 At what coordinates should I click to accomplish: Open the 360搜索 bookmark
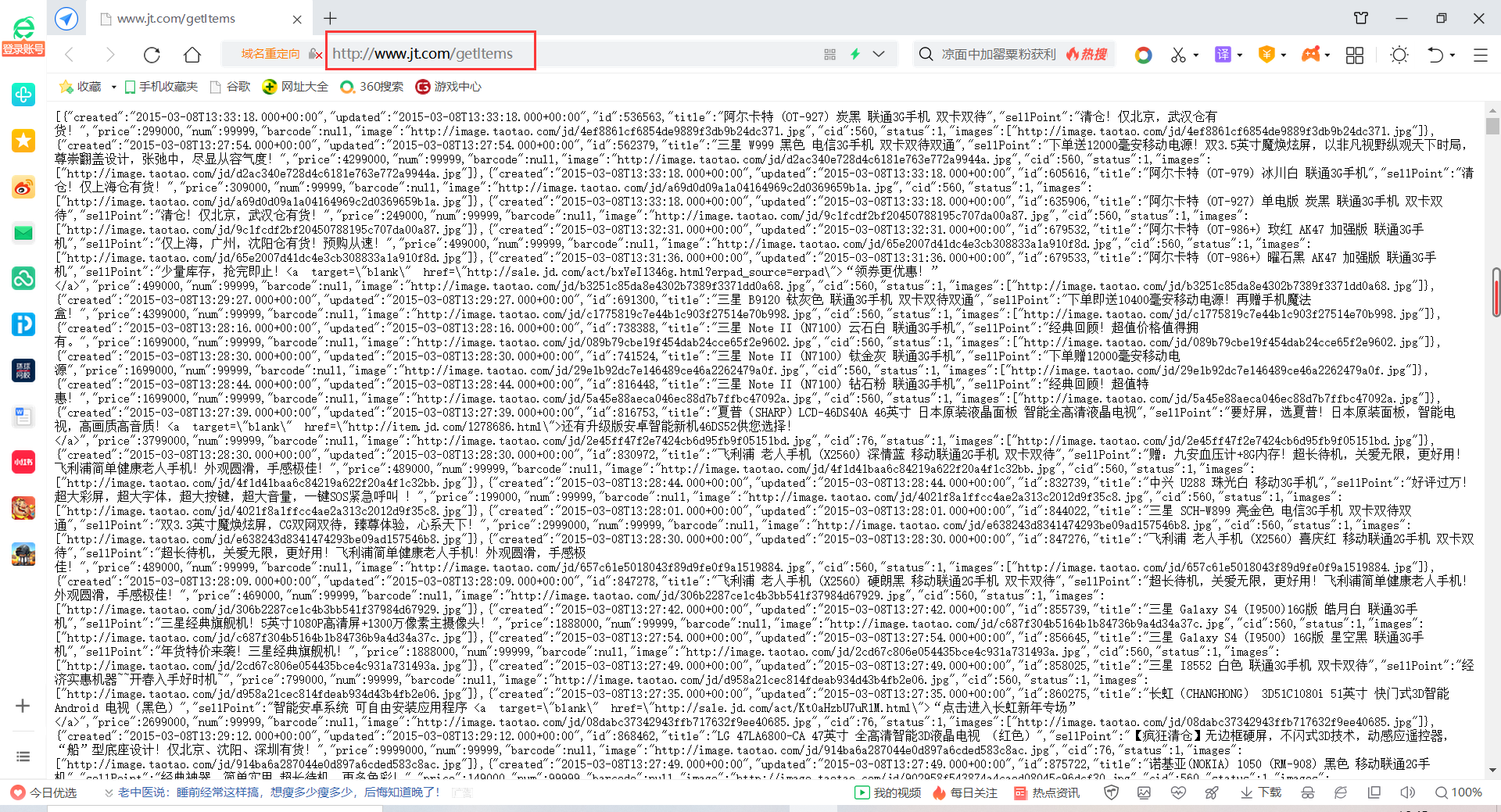click(372, 87)
